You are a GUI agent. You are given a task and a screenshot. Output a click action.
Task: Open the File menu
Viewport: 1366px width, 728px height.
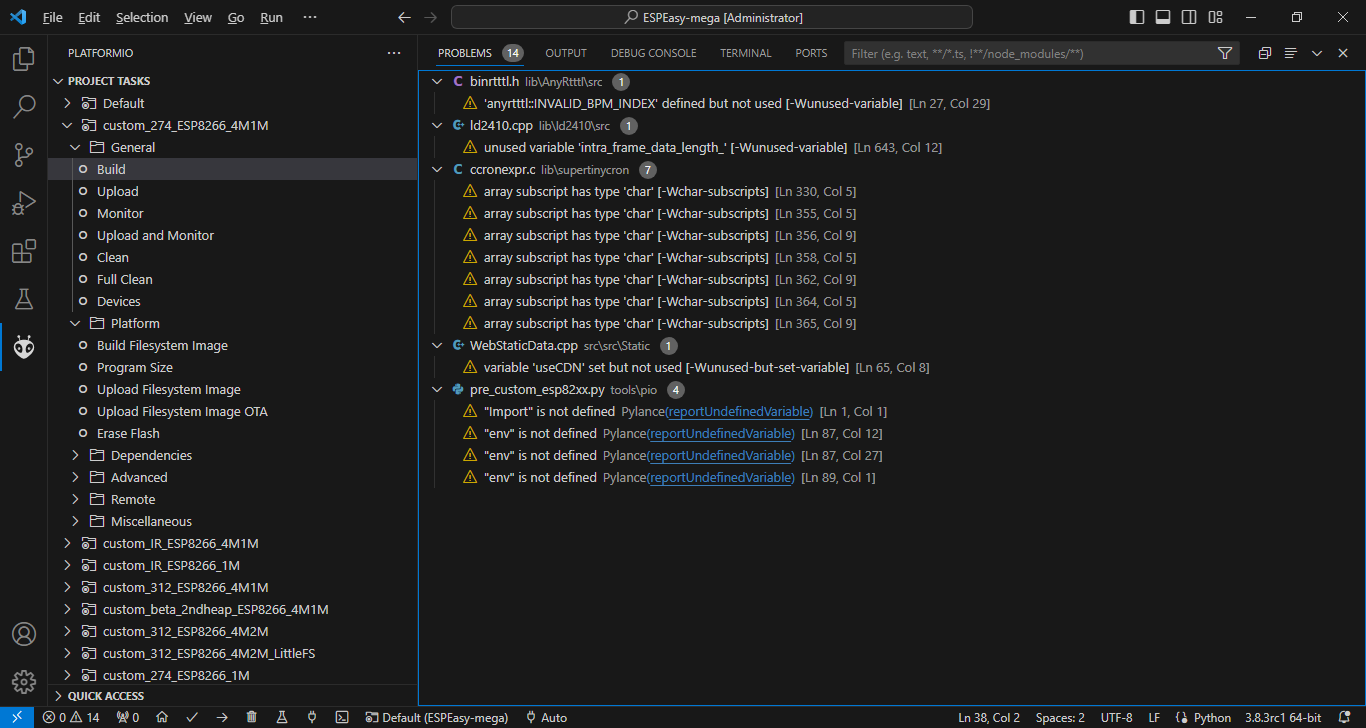click(x=53, y=17)
